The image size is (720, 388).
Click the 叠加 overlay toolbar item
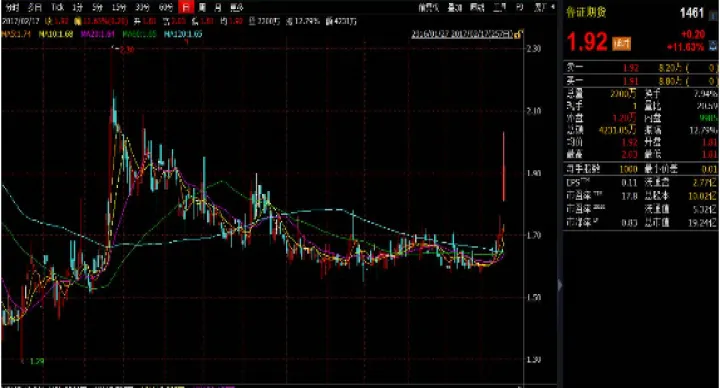(455, 7)
